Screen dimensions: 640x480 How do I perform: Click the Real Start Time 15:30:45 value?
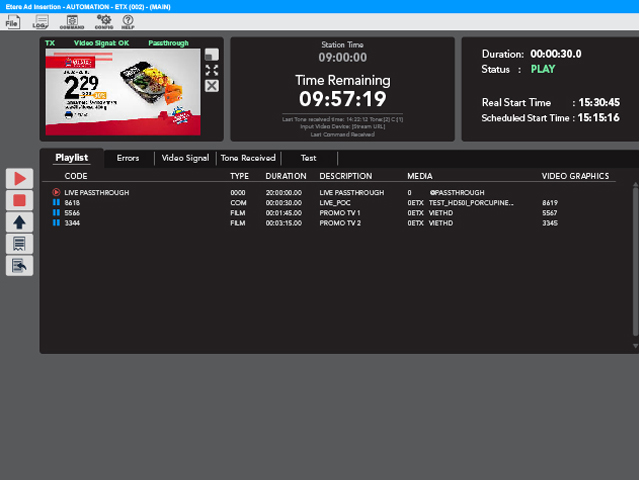599,102
